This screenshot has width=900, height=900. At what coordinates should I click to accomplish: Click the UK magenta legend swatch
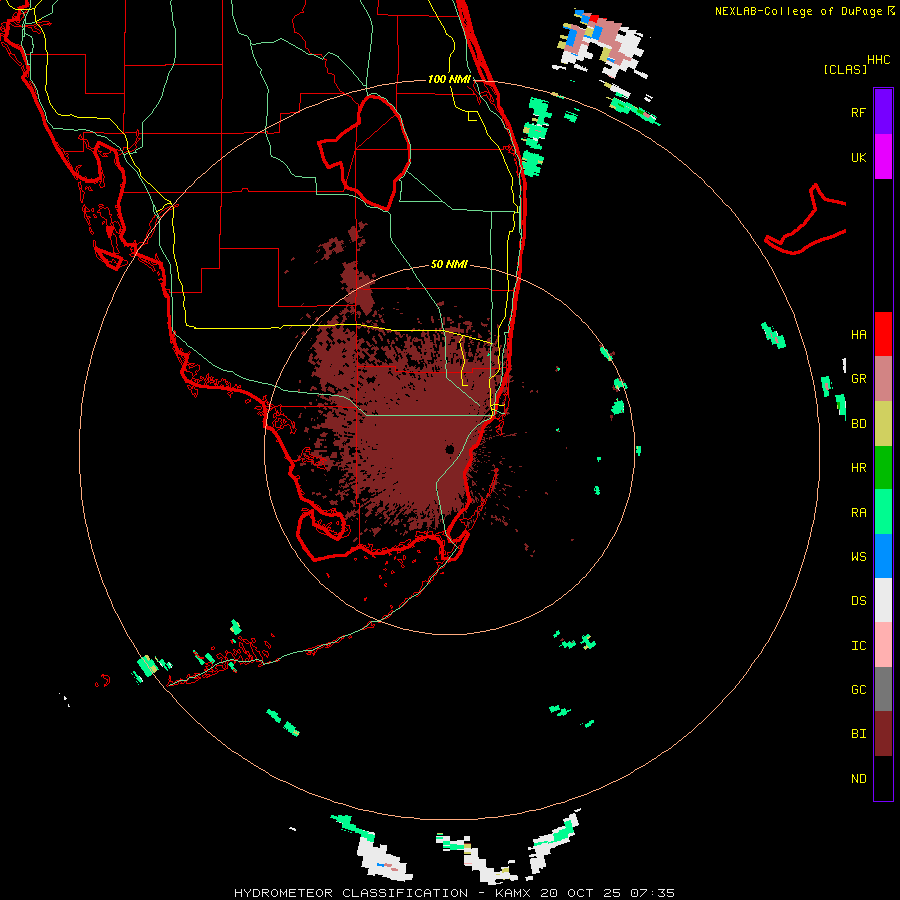(883, 156)
